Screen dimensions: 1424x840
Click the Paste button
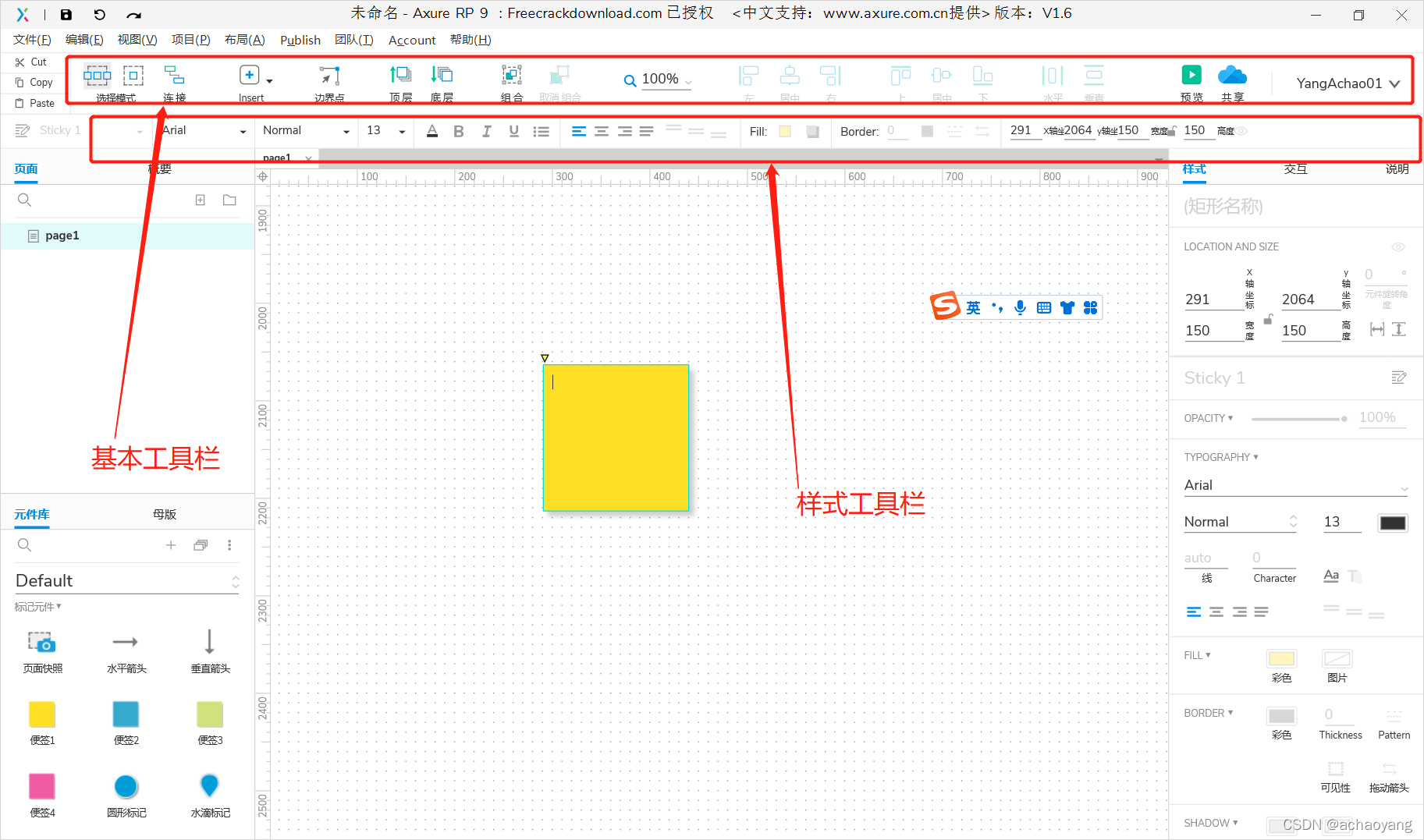tap(35, 103)
